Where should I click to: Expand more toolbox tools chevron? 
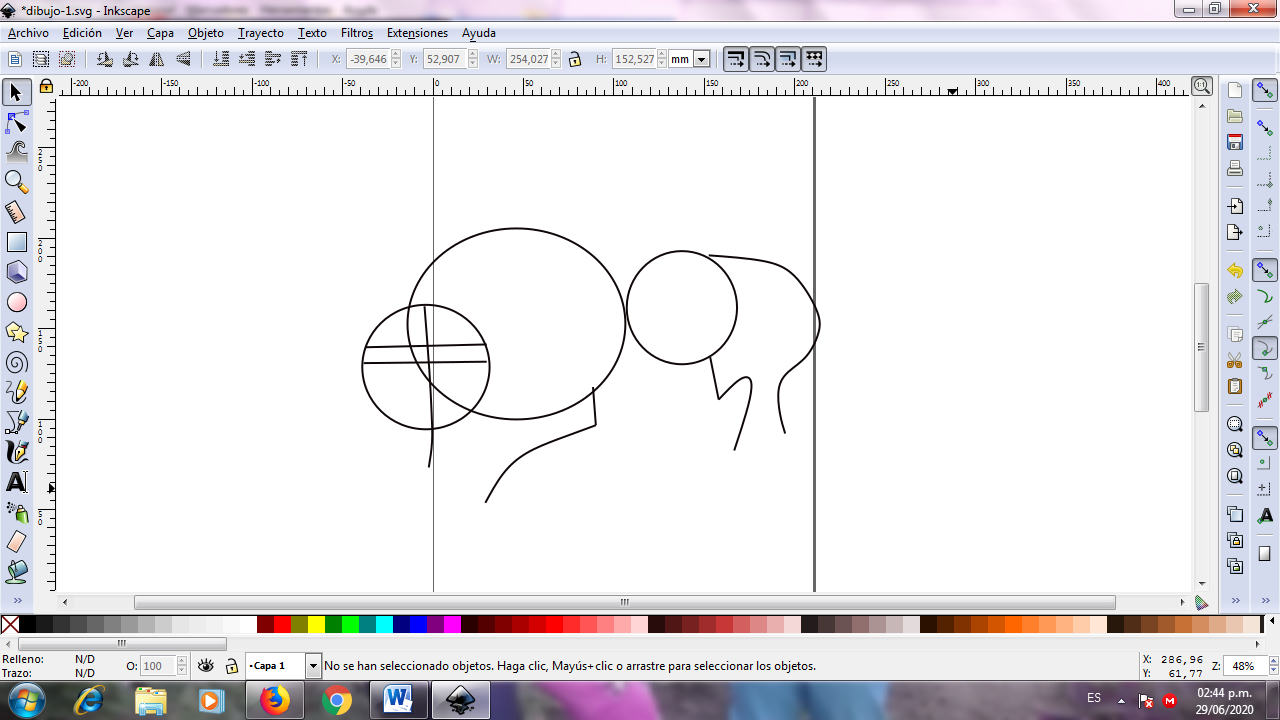click(x=16, y=601)
